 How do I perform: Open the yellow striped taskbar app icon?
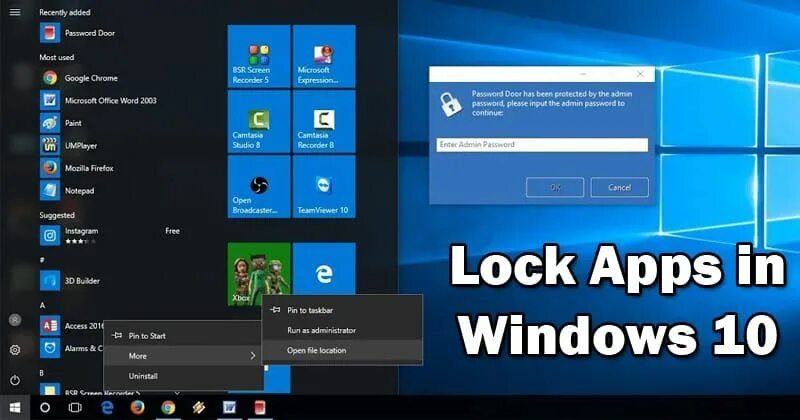click(x=199, y=408)
